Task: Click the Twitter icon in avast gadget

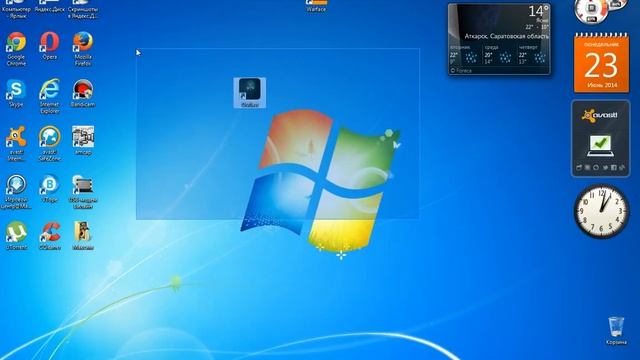Action: coord(605,168)
